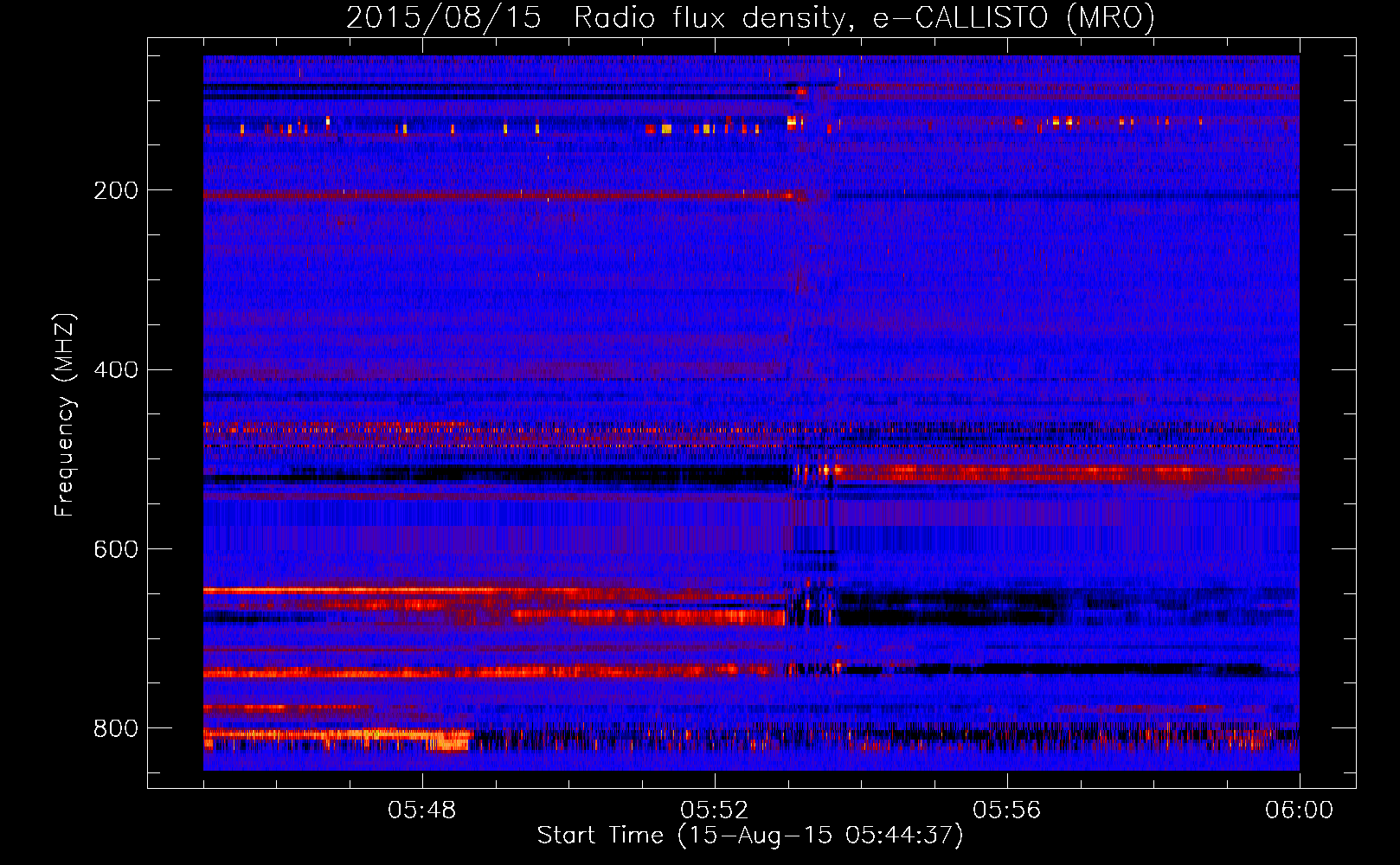Click the 05:48 time tick label
Screen dimensions: 1400x865
(422, 811)
